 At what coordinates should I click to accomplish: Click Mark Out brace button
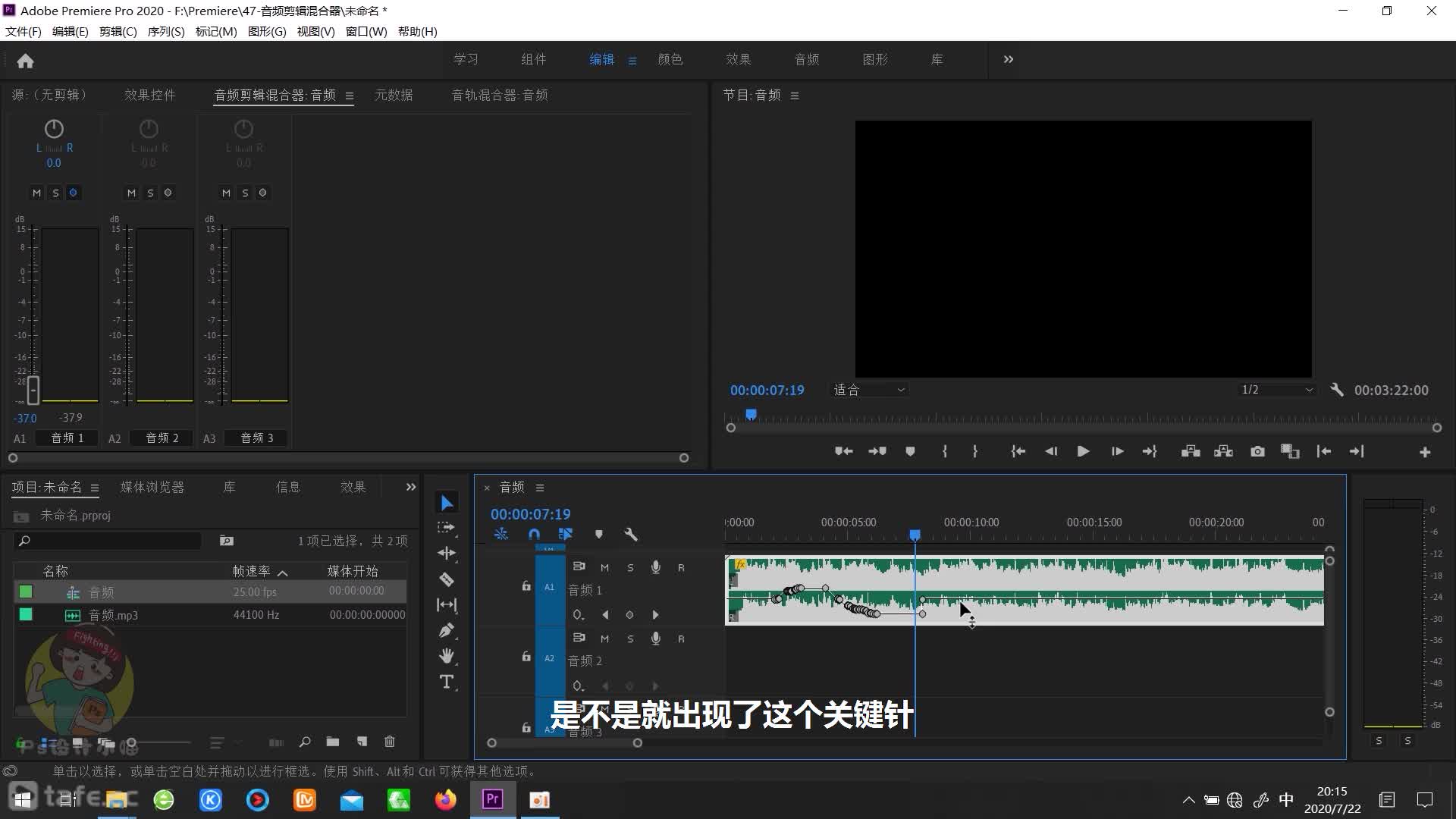click(x=975, y=452)
